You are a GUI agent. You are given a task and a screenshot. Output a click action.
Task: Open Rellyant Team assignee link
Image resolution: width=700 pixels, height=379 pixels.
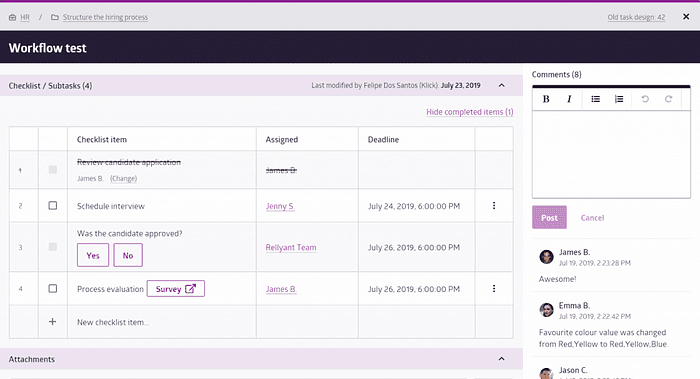[x=291, y=247]
